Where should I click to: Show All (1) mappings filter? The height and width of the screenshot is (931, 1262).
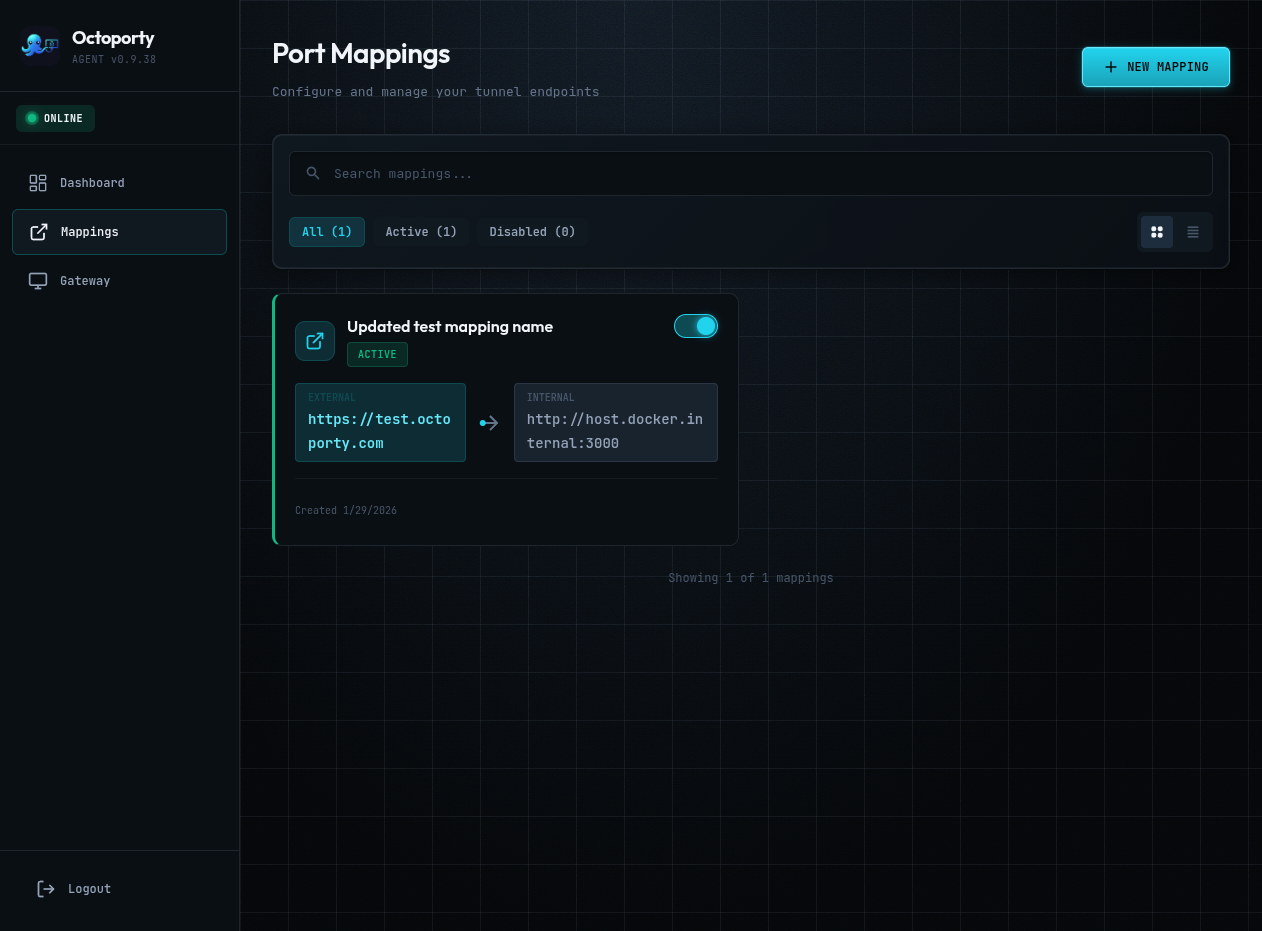(x=327, y=232)
